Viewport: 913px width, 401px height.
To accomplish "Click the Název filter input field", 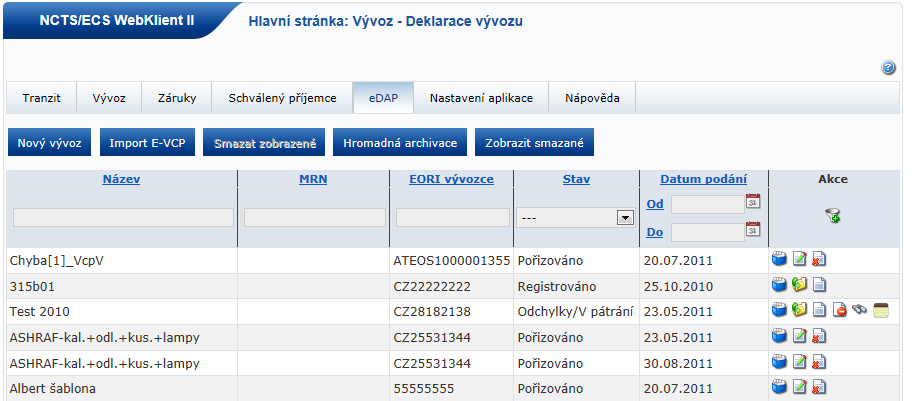I will [123, 217].
